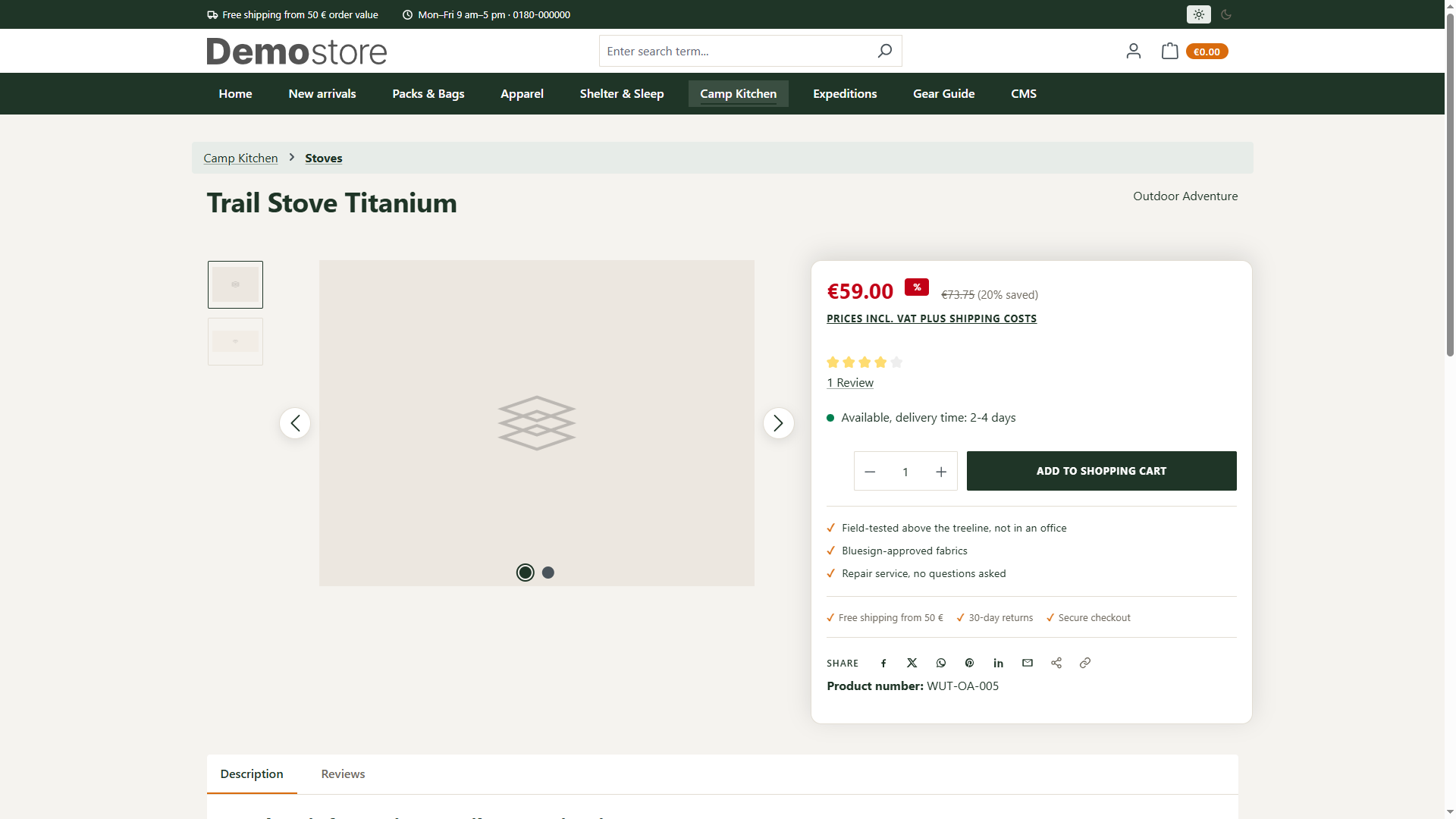Show previous product image arrow
The width and height of the screenshot is (1456, 819).
(x=295, y=423)
